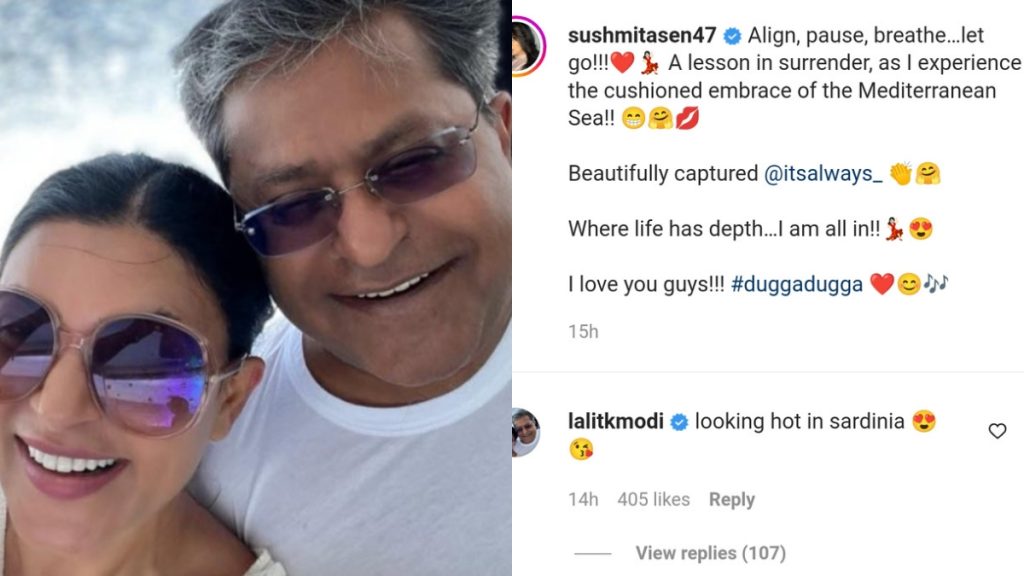Click the caption text about Mediterranean Sea

coord(794,76)
